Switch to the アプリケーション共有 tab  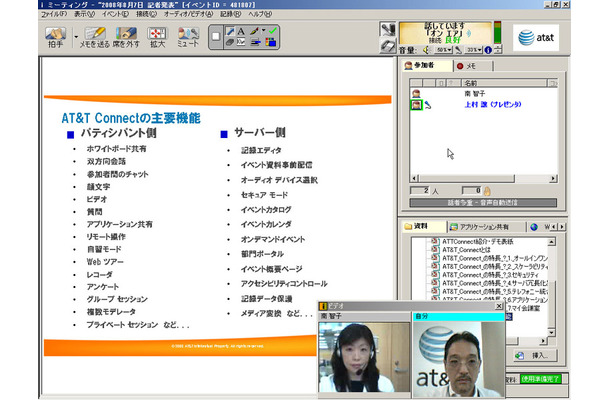click(x=486, y=227)
